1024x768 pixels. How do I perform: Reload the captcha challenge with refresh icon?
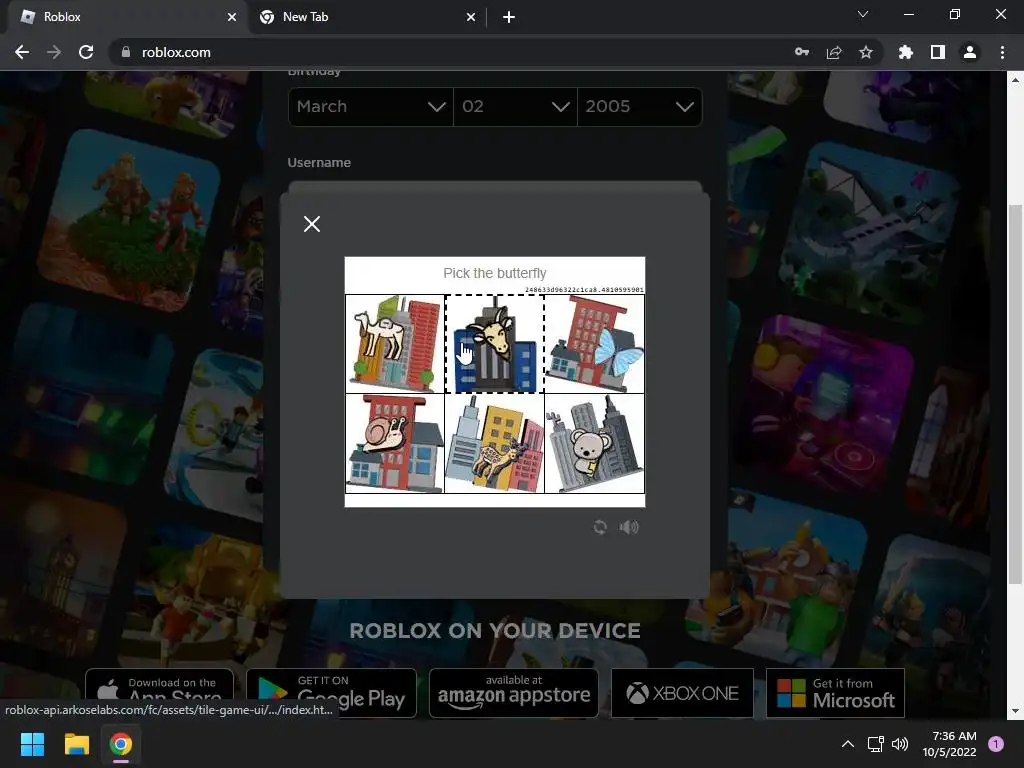[x=600, y=527]
